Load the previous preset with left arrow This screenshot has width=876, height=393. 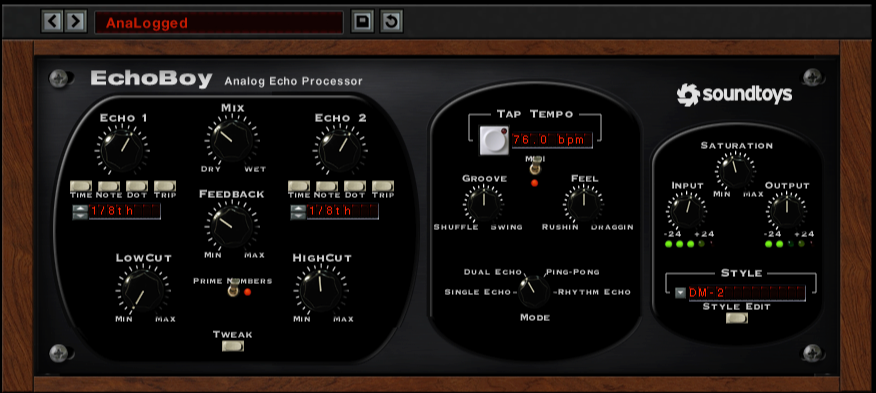click(x=53, y=22)
